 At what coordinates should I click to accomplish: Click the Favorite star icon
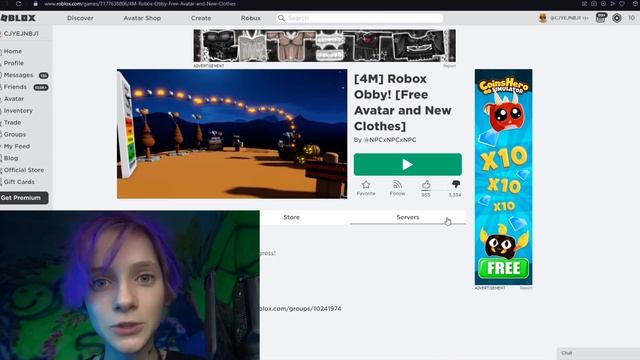click(x=366, y=185)
